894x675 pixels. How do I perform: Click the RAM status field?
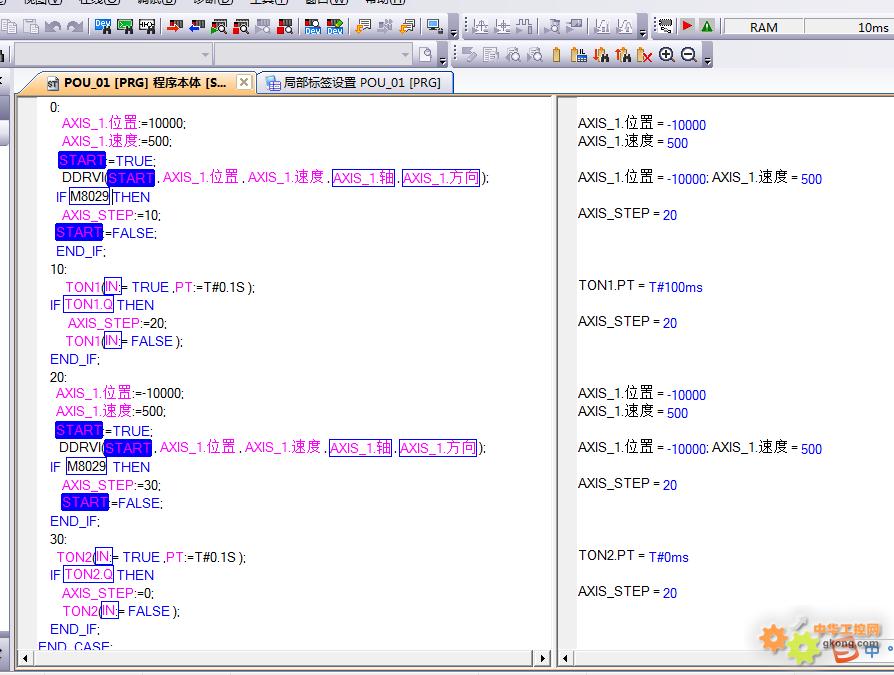(763, 27)
